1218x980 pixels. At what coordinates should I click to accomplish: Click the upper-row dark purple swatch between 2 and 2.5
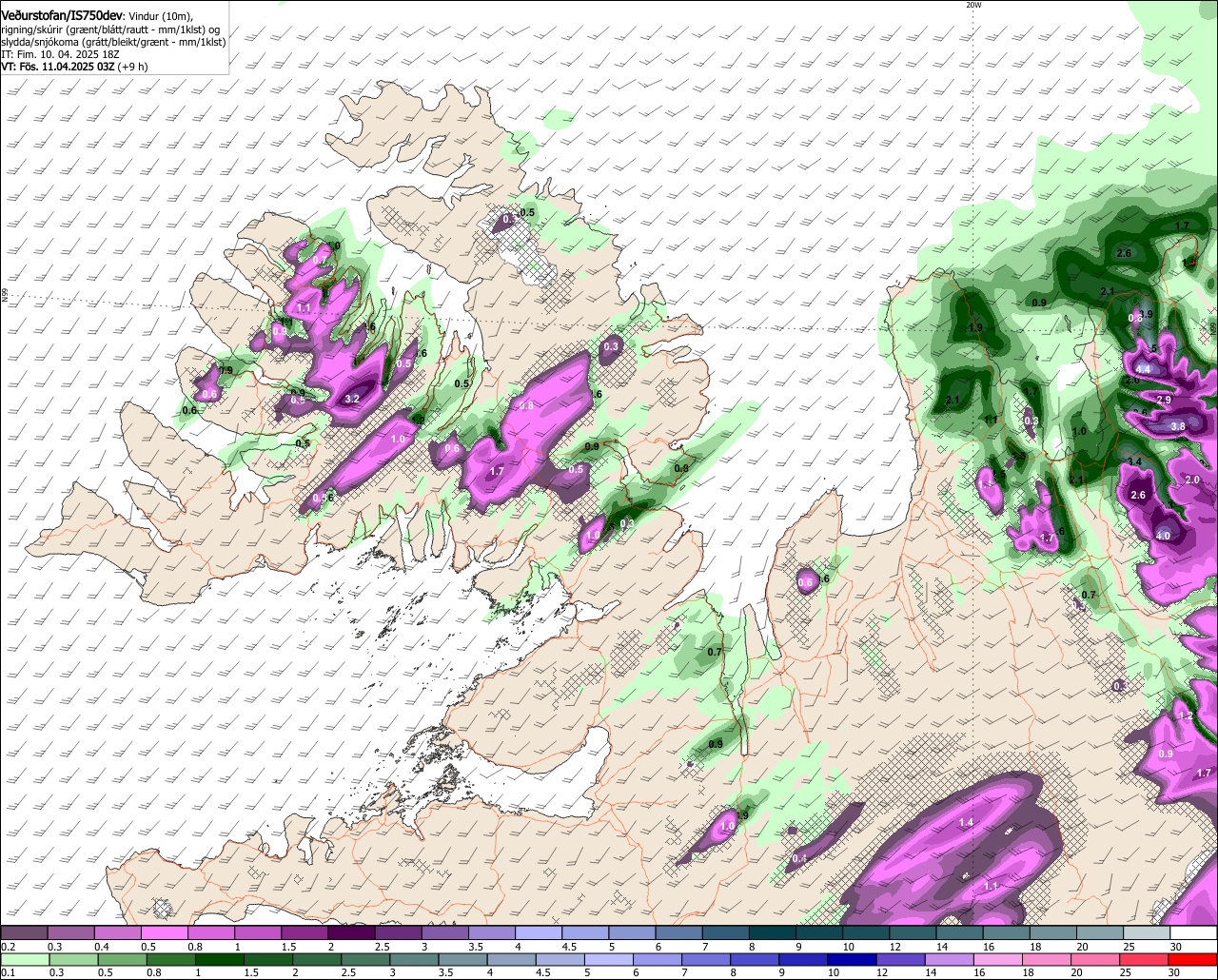pos(351,933)
